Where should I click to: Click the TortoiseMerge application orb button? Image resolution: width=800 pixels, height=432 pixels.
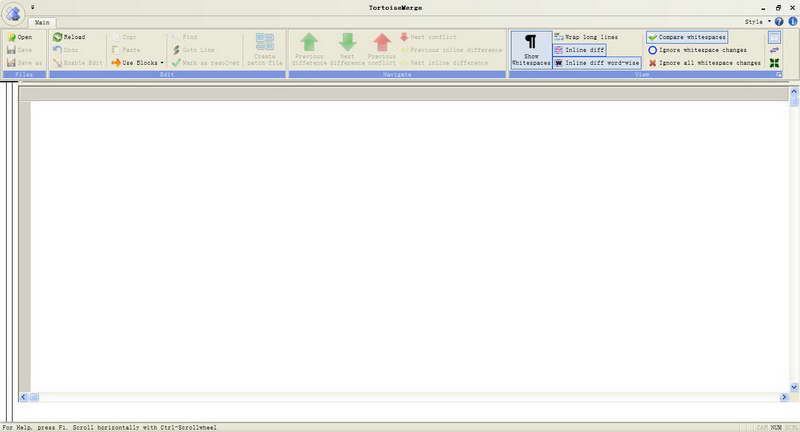[x=14, y=12]
